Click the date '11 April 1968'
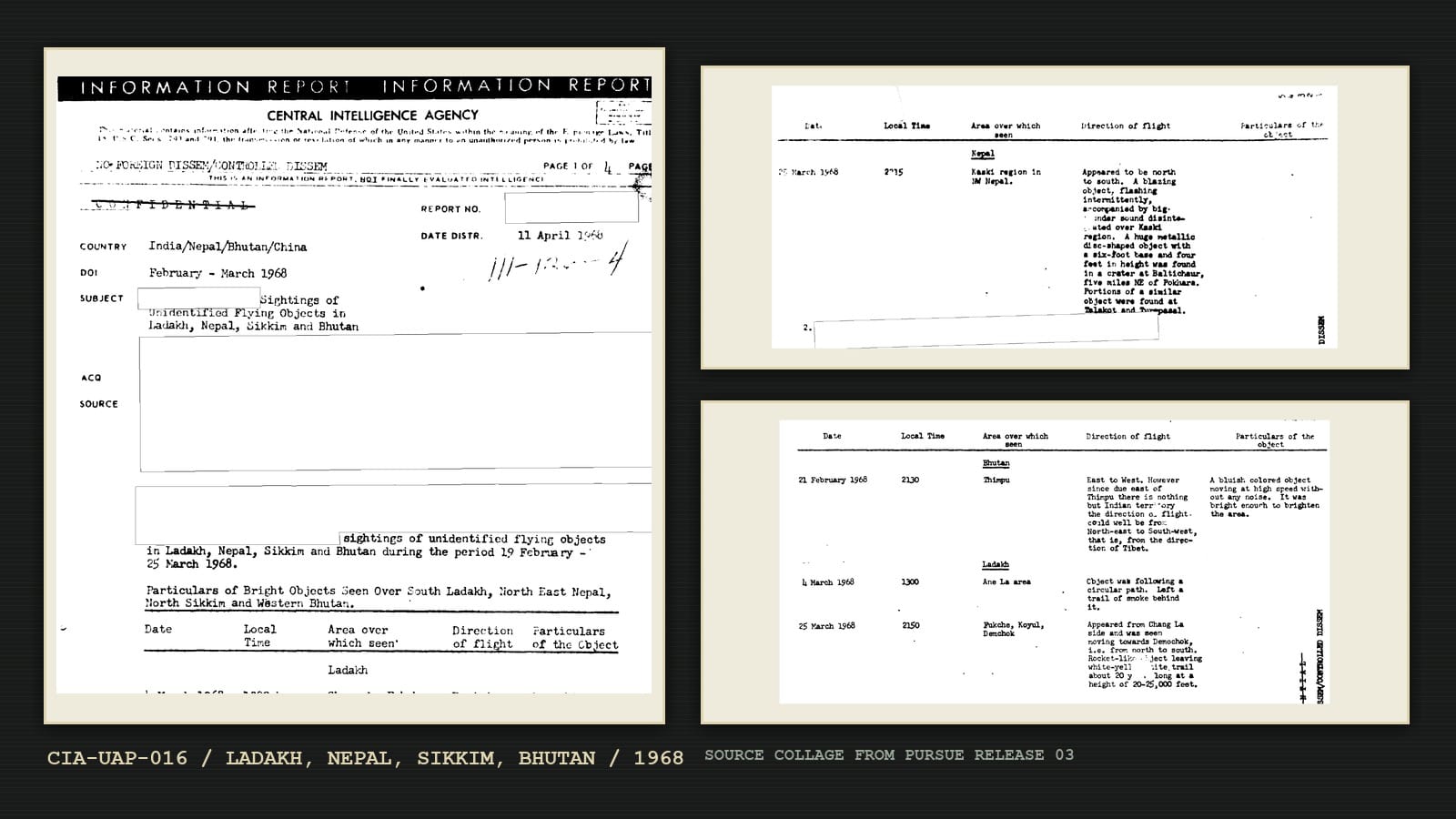Screen dimensions: 1456x819 point(560,235)
